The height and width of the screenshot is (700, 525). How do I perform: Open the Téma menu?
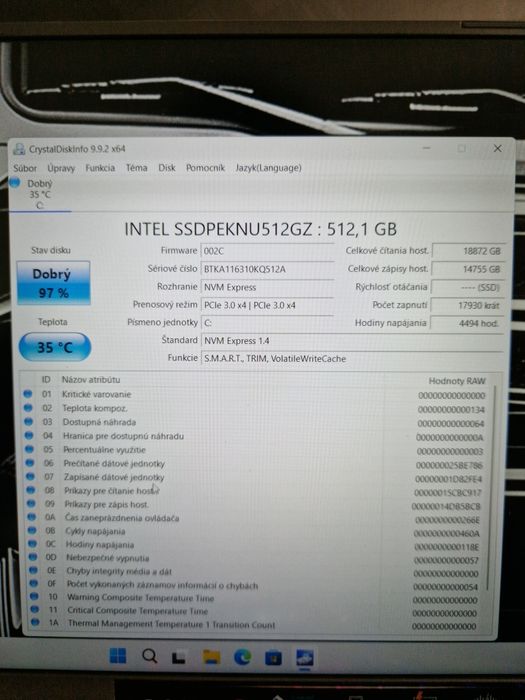click(136, 168)
